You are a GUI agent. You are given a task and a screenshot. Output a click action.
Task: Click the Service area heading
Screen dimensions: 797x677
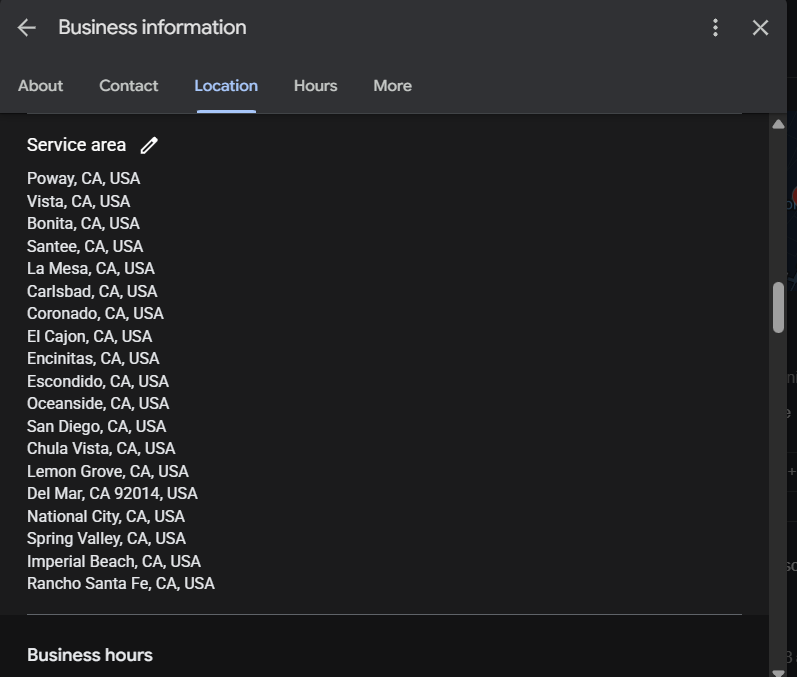76,145
